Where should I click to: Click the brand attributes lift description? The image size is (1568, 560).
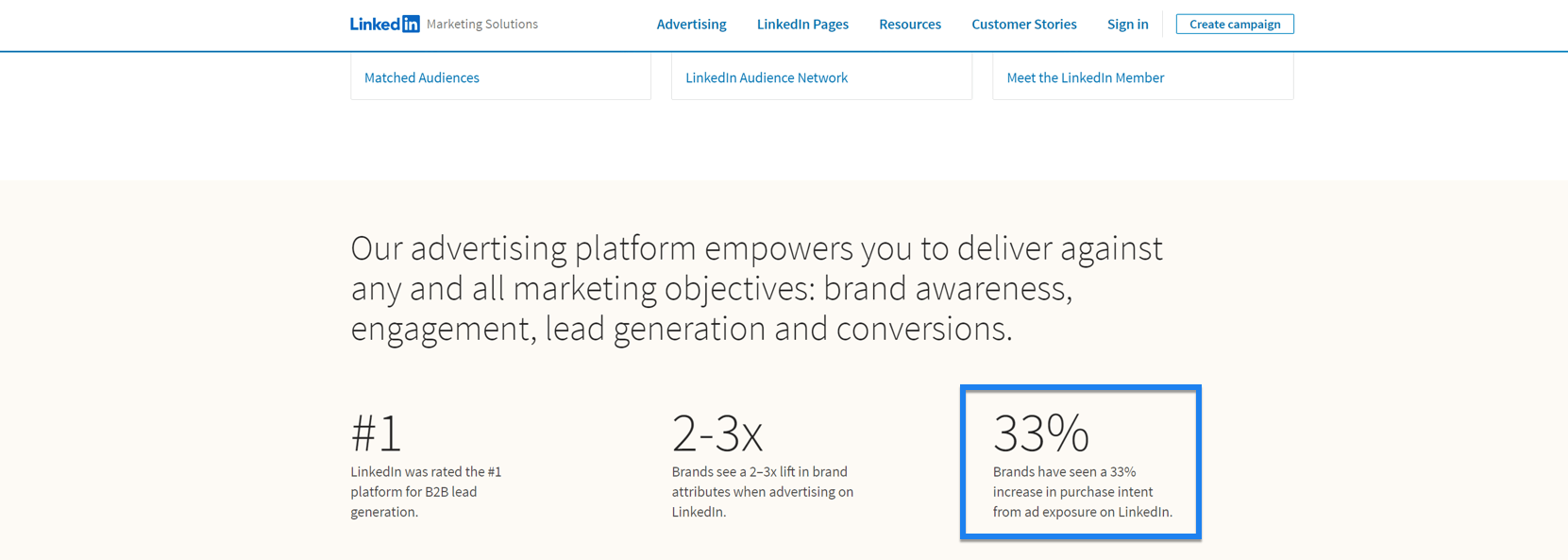[x=763, y=492]
